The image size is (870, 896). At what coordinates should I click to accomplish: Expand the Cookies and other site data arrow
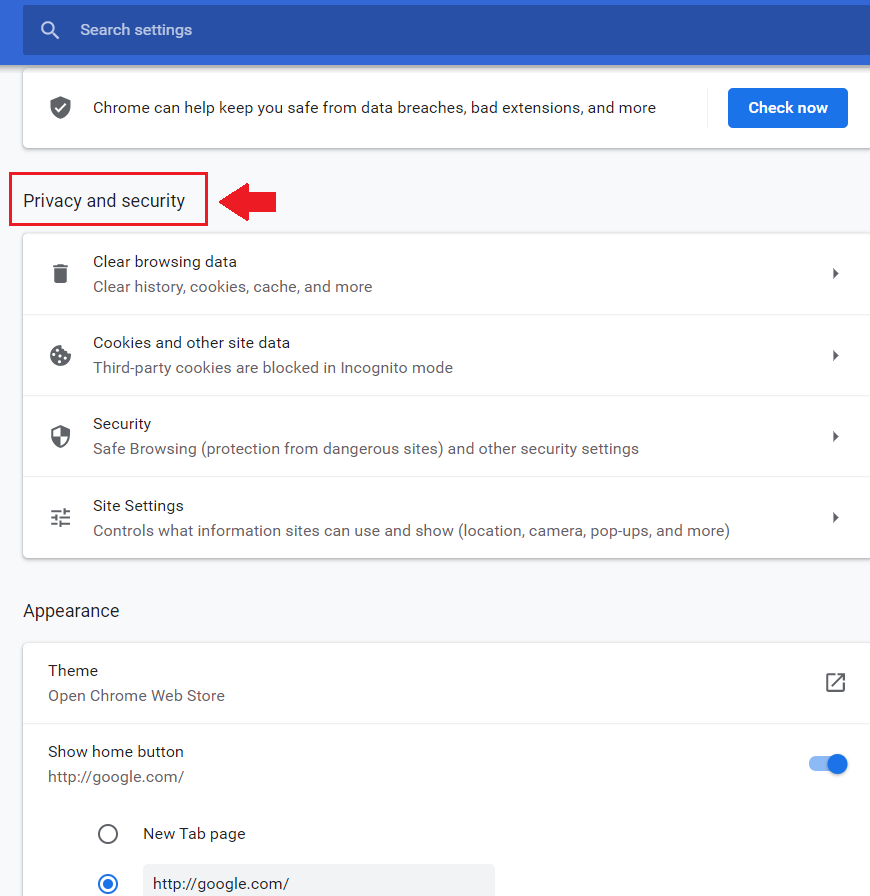pos(836,355)
